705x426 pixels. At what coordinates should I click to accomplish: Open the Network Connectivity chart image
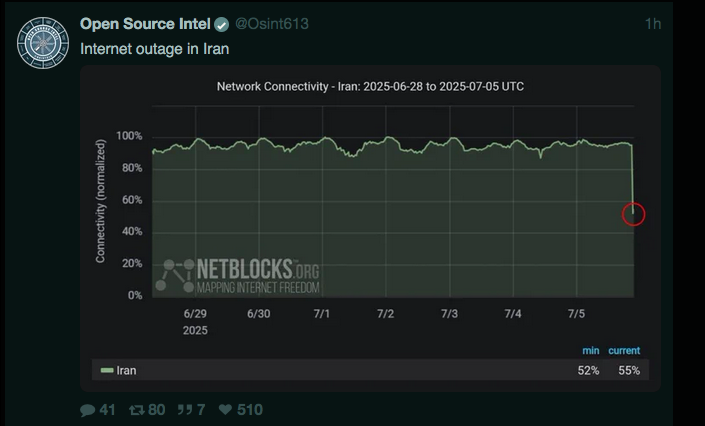(370, 229)
